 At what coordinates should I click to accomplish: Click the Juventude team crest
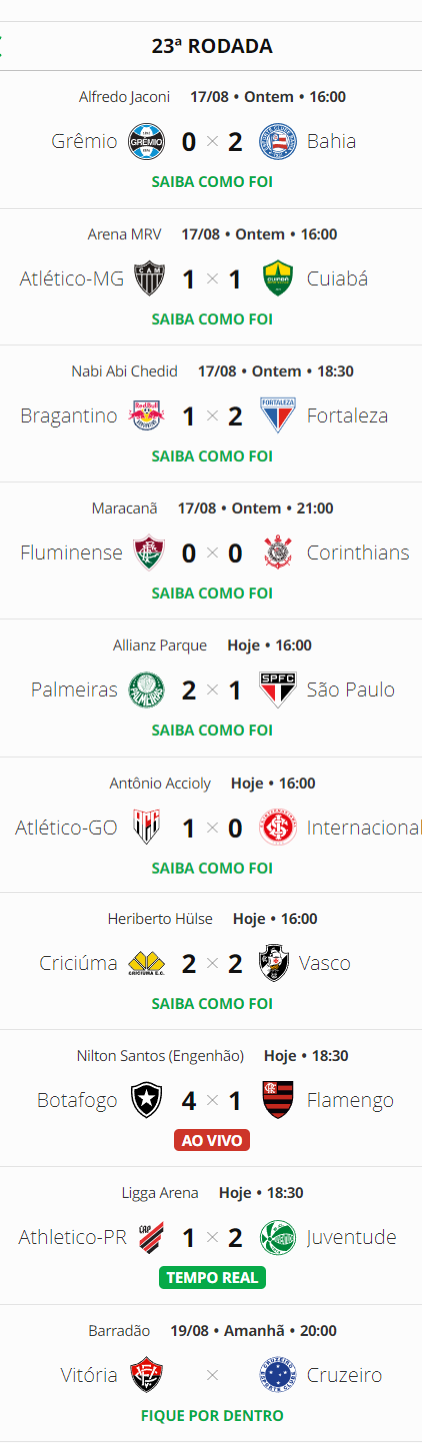pyautogui.click(x=277, y=1237)
